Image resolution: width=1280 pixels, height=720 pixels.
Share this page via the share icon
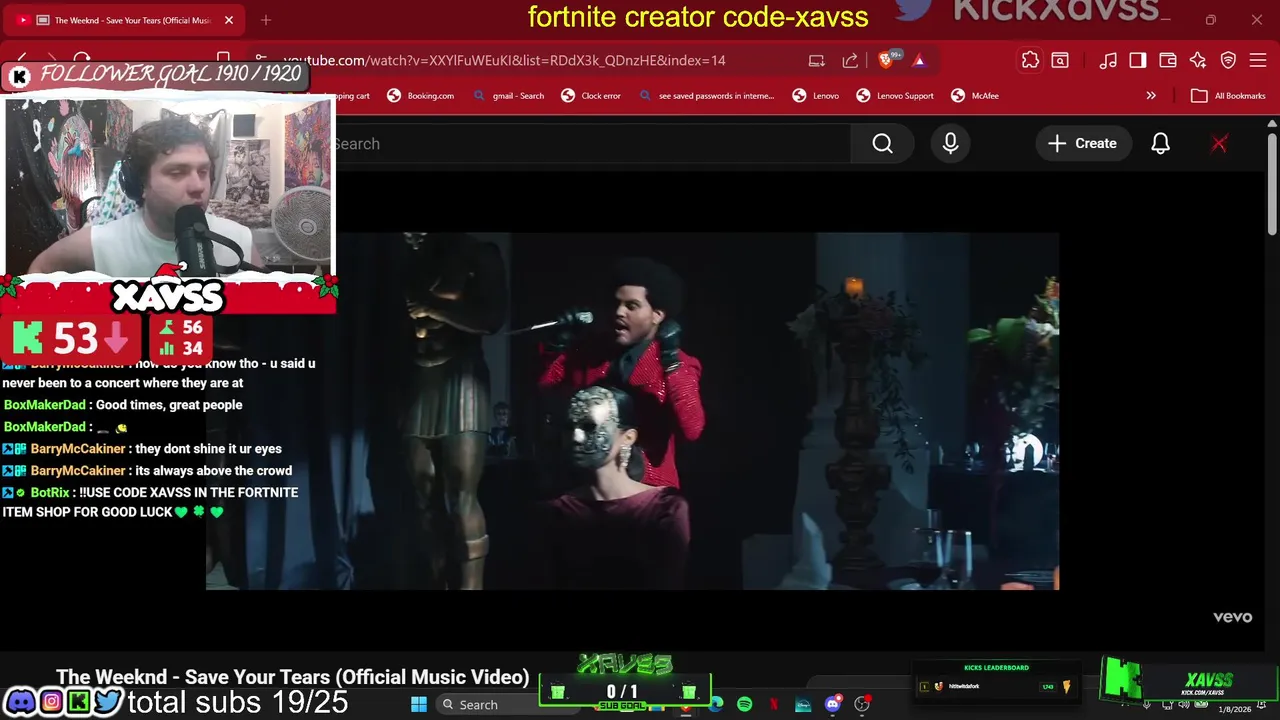(850, 60)
